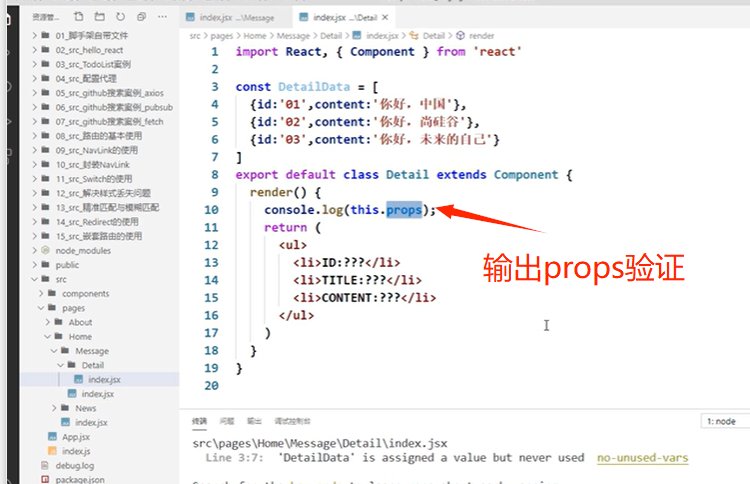Viewport: 750px width, 484px height.
Task: Click the 'render' breadcrumb symbol
Action: pos(482,36)
